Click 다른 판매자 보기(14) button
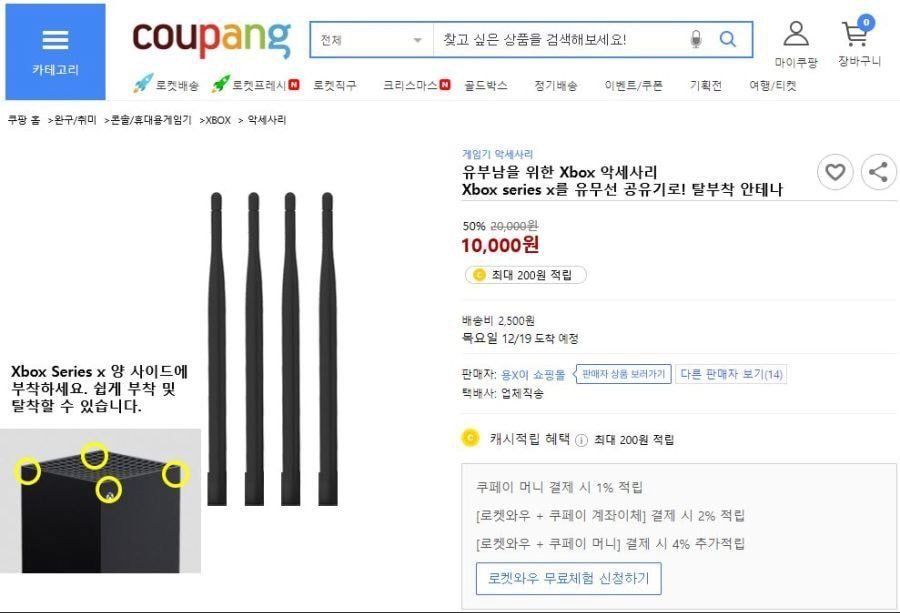This screenshot has width=900, height=613. coord(731,374)
